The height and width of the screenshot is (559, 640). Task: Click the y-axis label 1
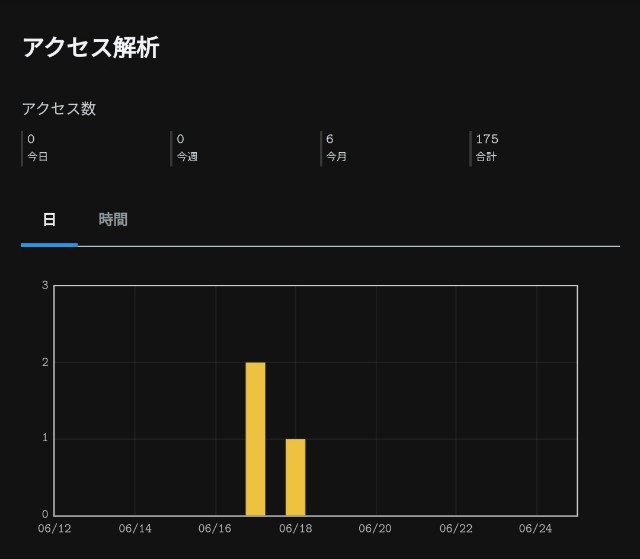coord(45,438)
